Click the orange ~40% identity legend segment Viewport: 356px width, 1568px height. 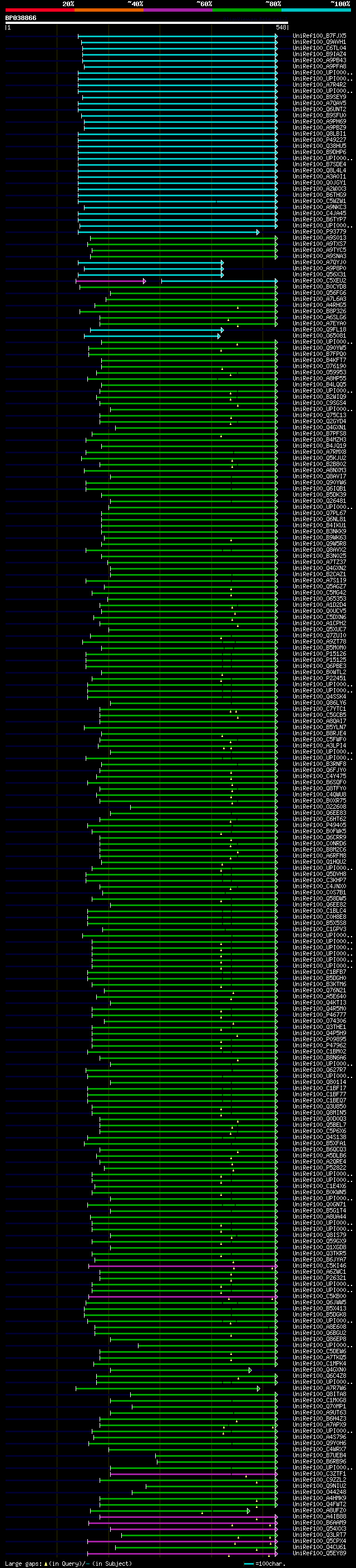(109, 10)
